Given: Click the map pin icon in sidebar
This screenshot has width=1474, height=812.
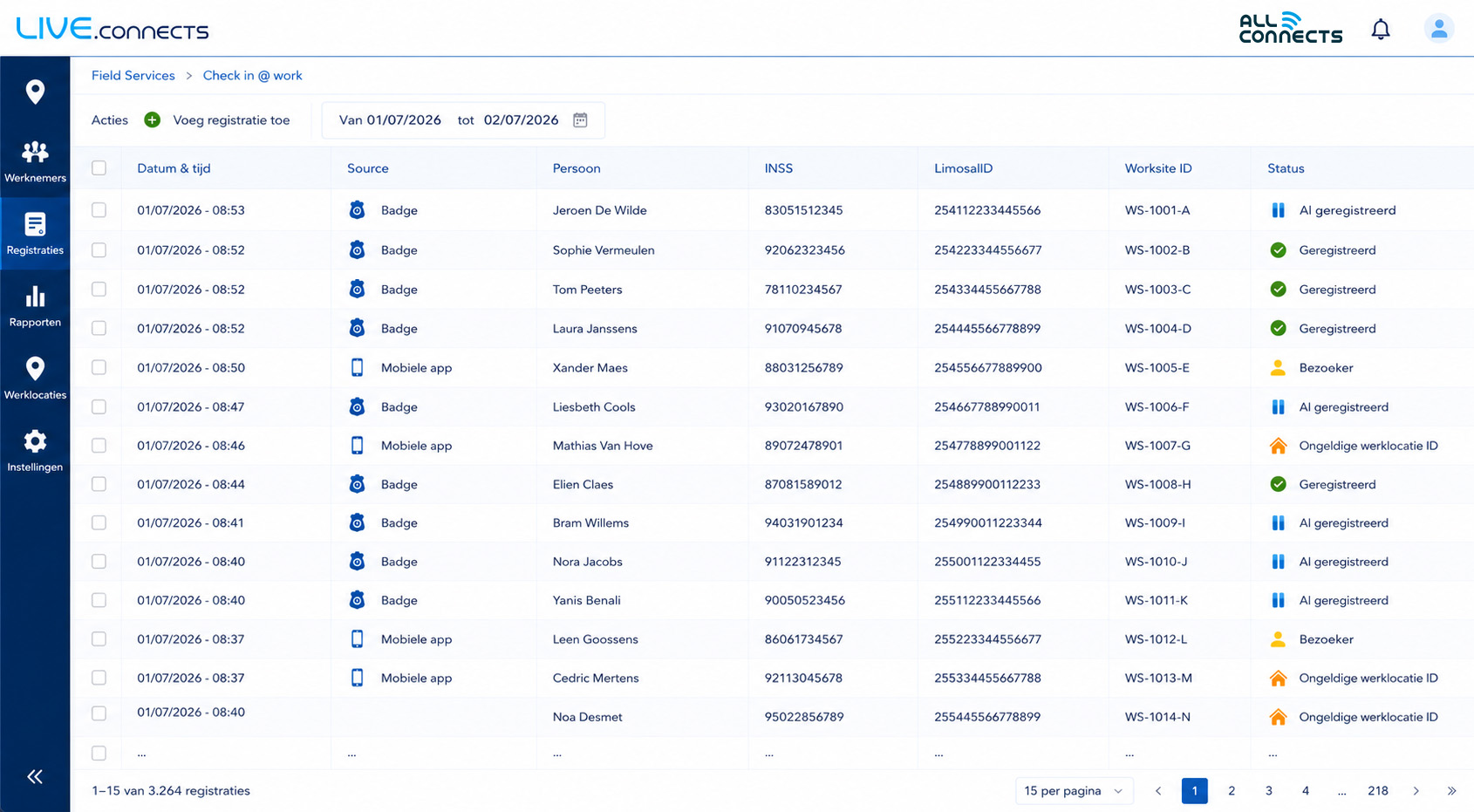Looking at the screenshot, I should point(35,92).
